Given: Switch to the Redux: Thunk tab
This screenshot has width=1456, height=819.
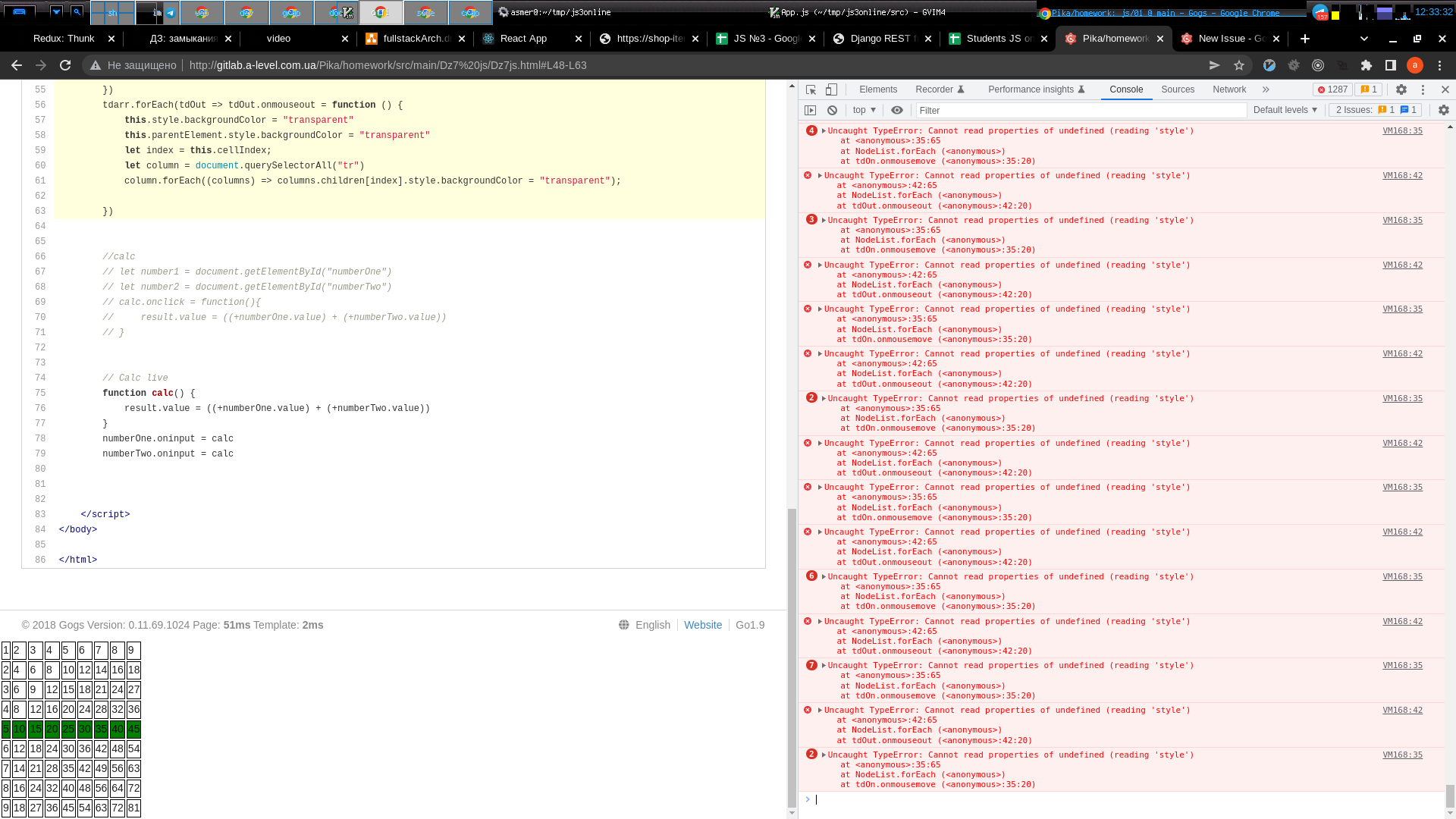Looking at the screenshot, I should [x=64, y=39].
